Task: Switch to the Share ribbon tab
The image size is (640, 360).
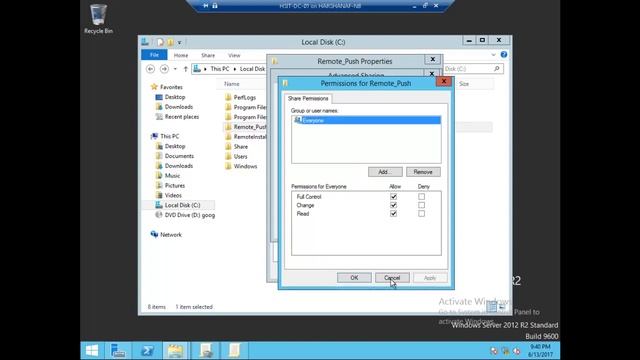Action: tap(208, 55)
